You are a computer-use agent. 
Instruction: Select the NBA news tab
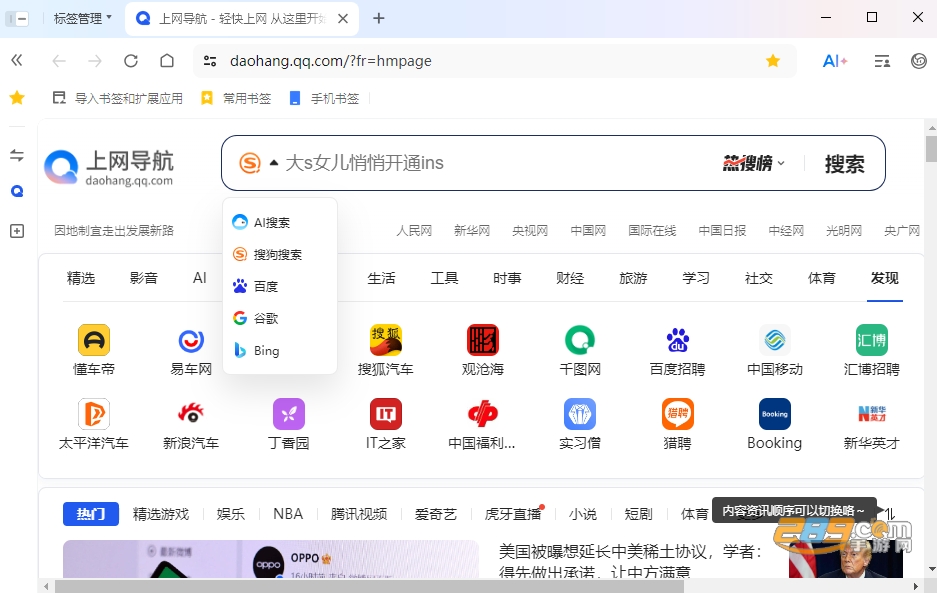[x=288, y=513]
